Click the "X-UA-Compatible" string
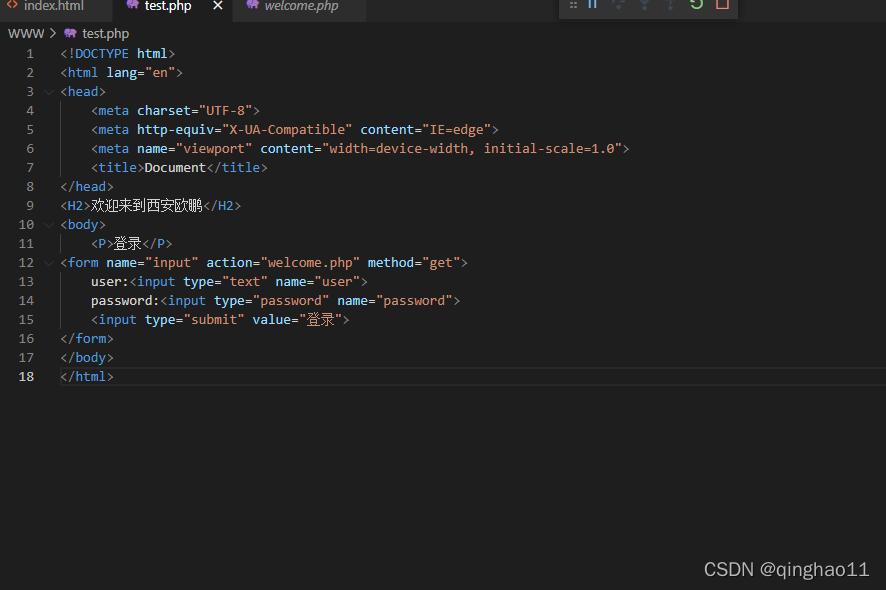 [287, 130]
